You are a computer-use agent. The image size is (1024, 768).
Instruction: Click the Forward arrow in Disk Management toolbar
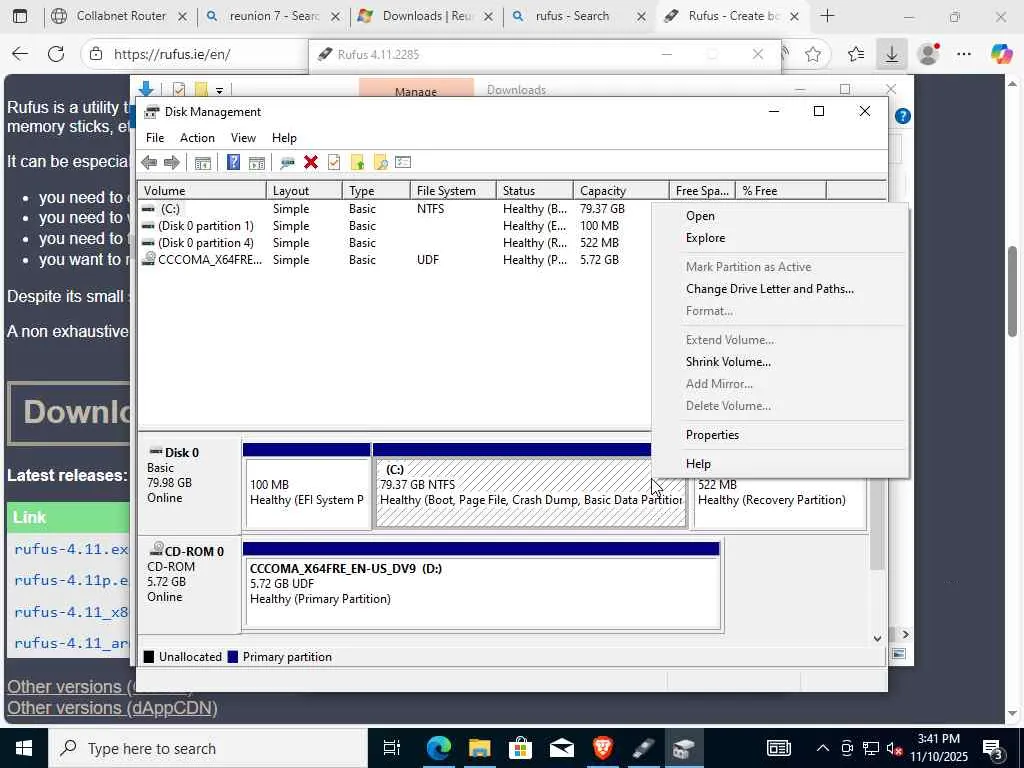point(172,163)
